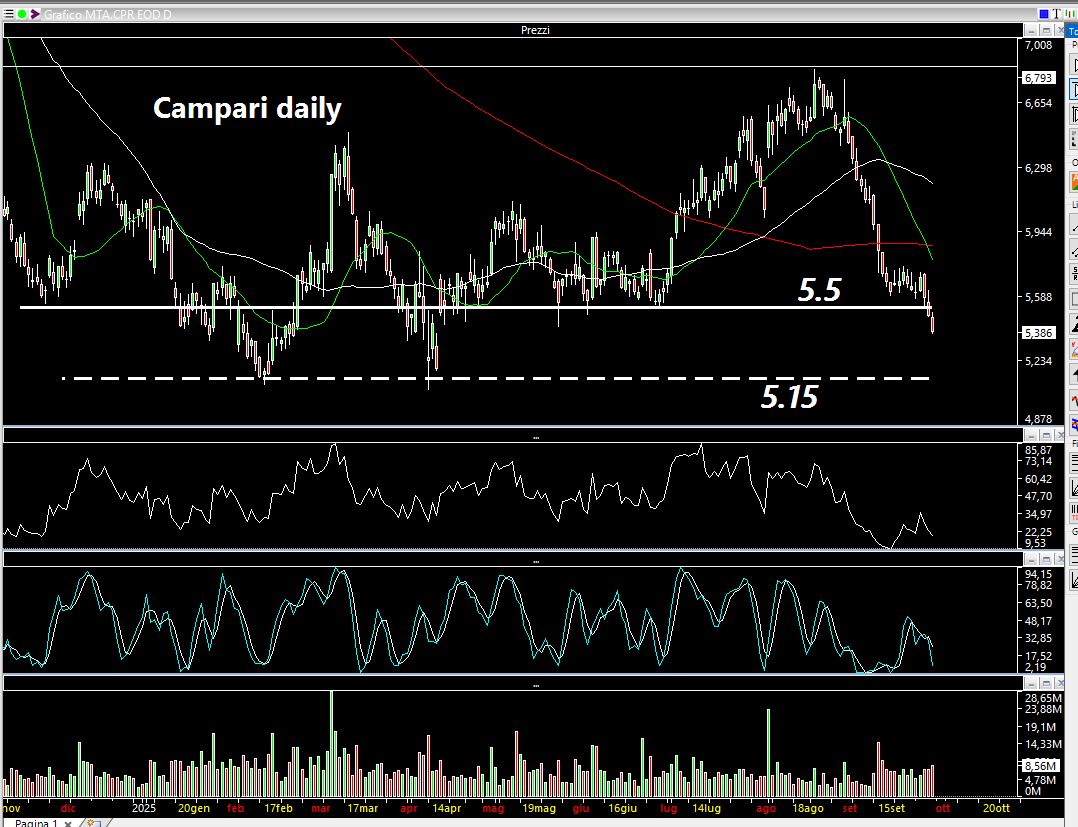Image resolution: width=1078 pixels, height=827 pixels.
Task: Click the Prezzi pane title bar
Action: point(513,30)
